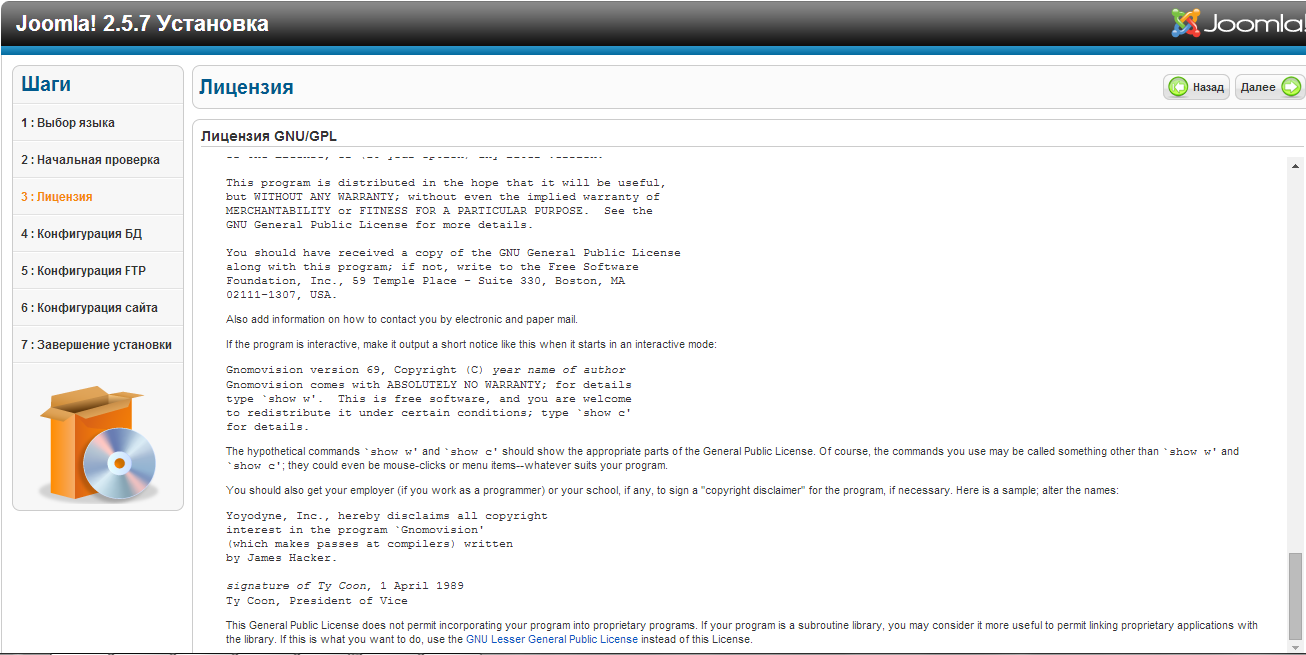Click the orange box with CD image
This screenshot has width=1306, height=655.
(98, 443)
